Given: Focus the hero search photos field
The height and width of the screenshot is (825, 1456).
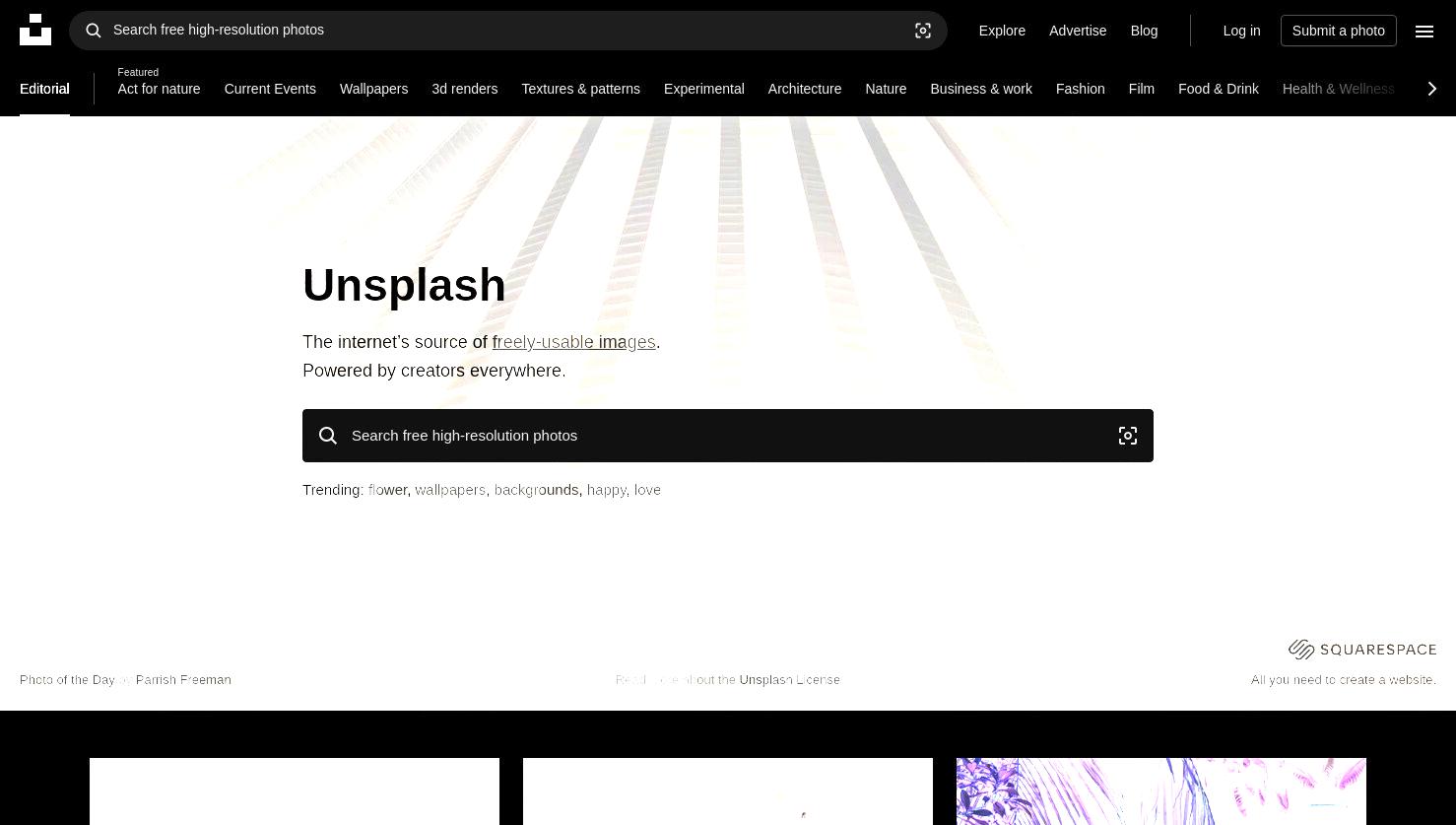Looking at the screenshot, I should pyautogui.click(x=727, y=436).
